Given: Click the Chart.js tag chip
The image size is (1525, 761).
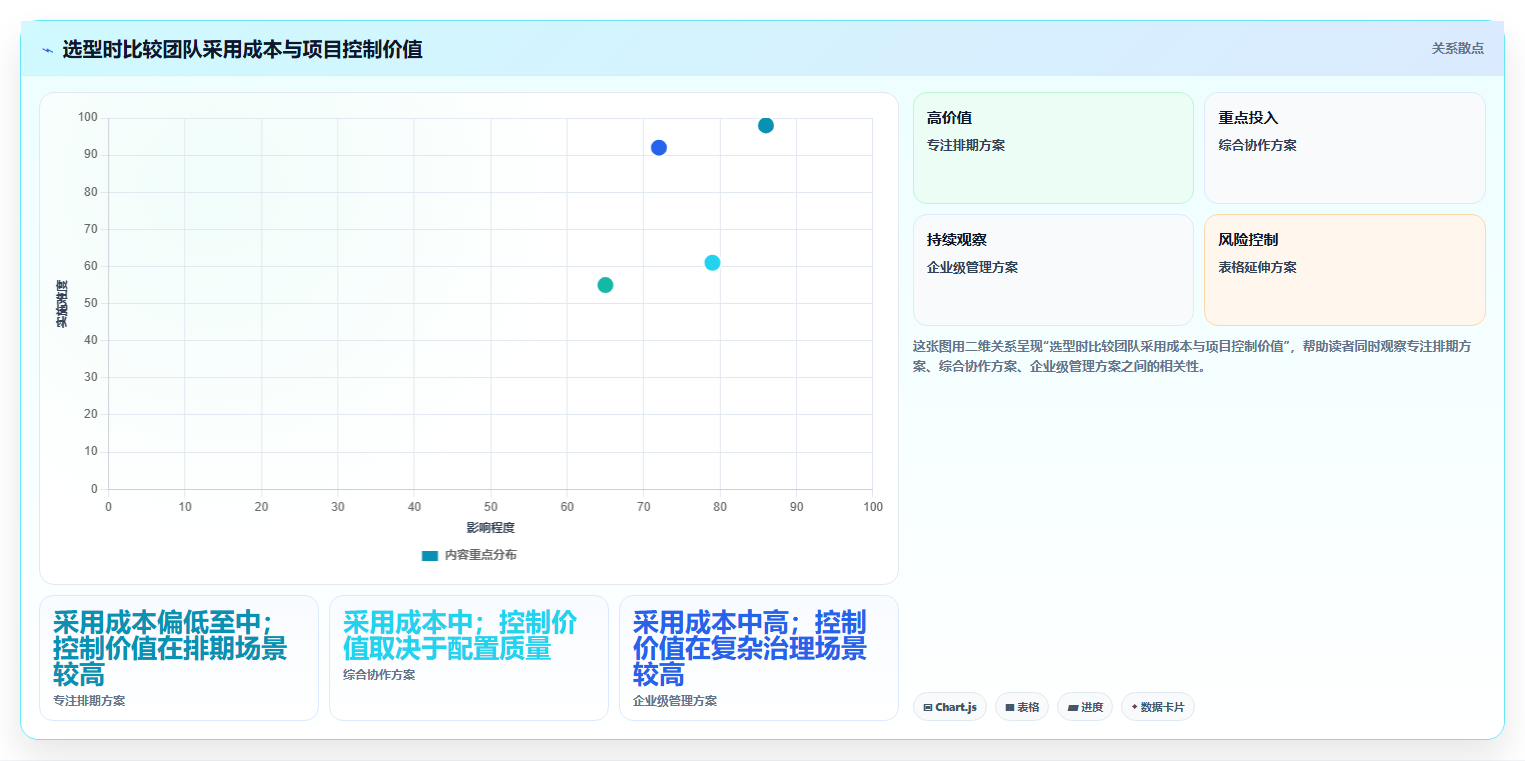Looking at the screenshot, I should 950,707.
